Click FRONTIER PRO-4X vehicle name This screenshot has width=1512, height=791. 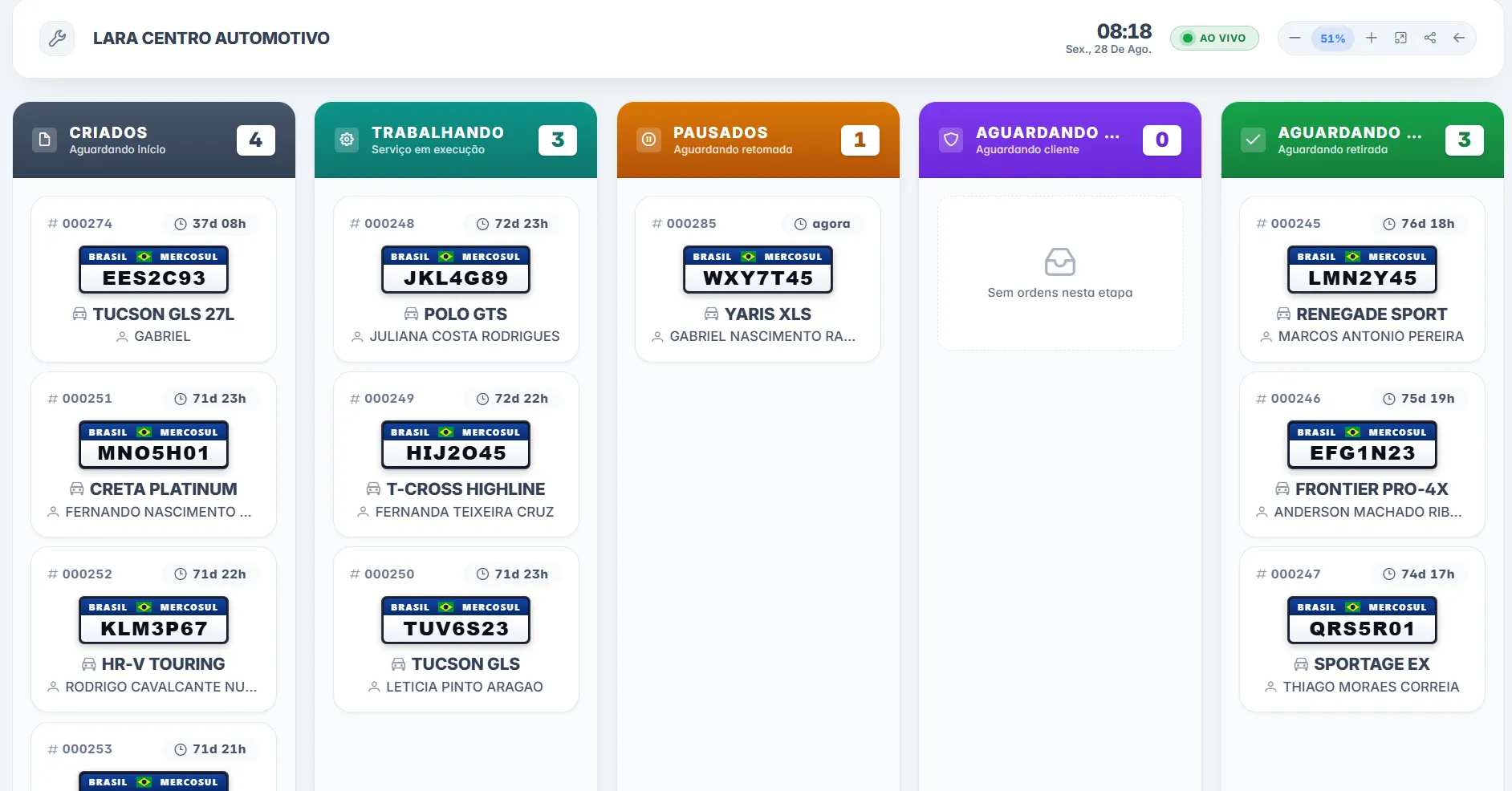1372,489
